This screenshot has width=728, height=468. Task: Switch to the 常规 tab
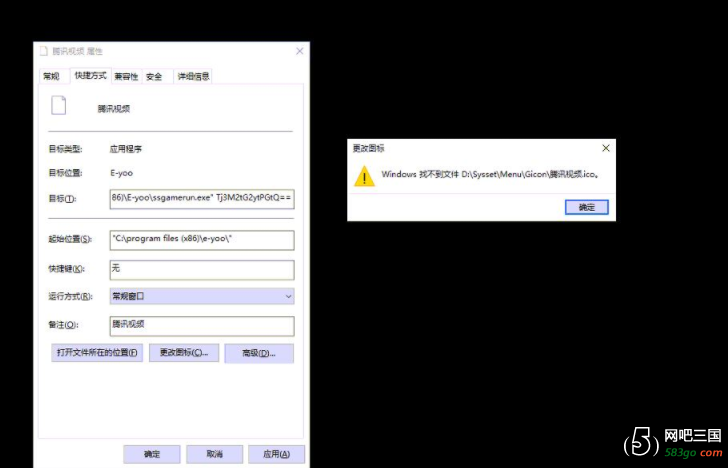(52, 77)
